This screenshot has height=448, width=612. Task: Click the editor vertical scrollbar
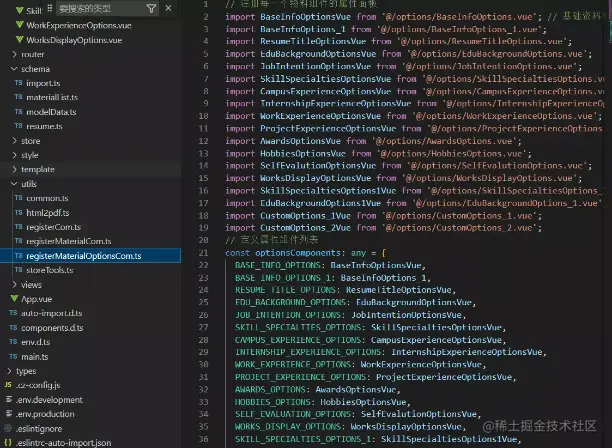click(609, 224)
